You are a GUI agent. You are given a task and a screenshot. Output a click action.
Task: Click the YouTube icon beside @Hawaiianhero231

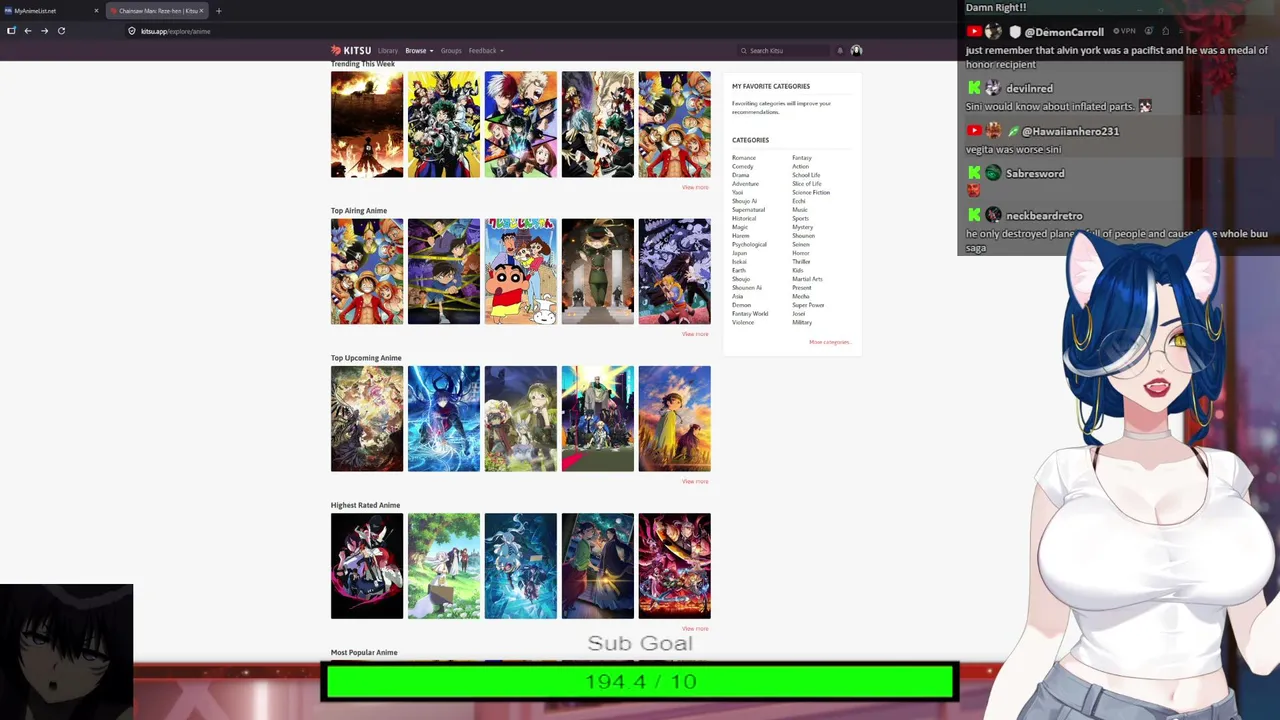click(974, 131)
